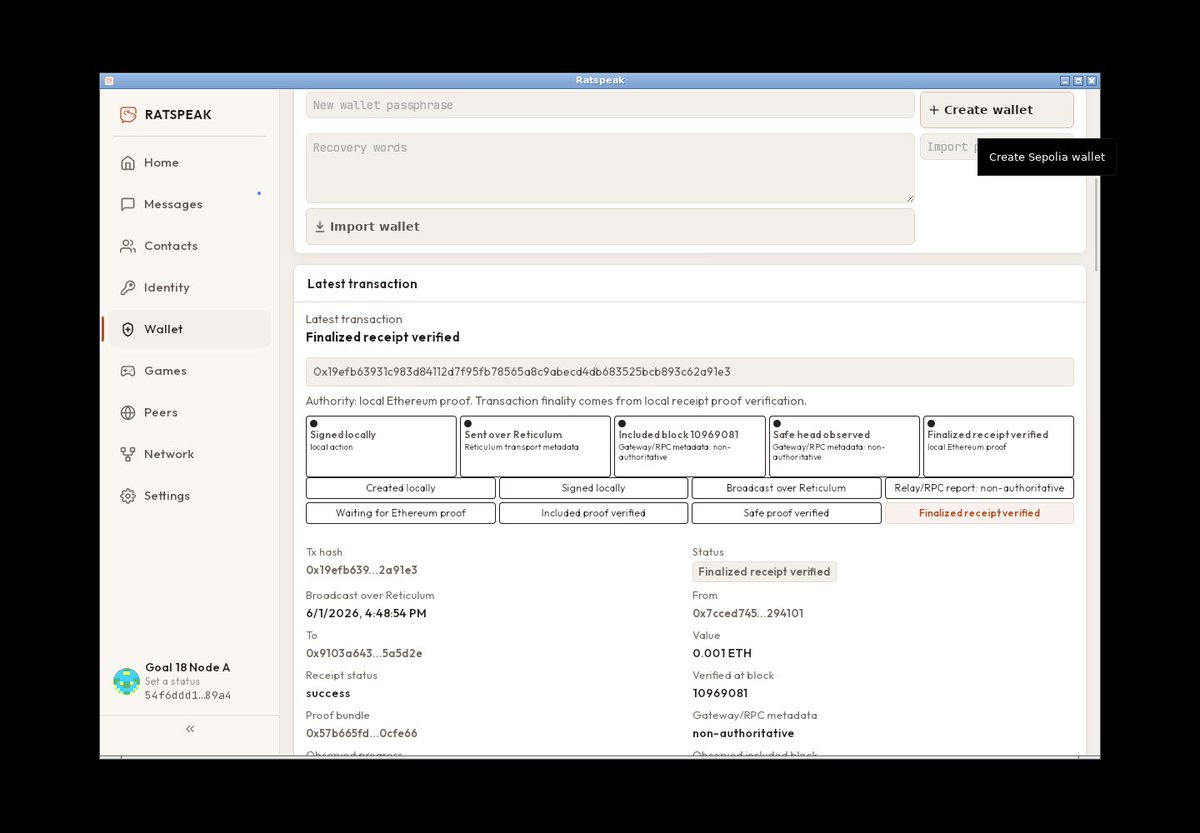Click Relay/RPC report non-authoritative chip
This screenshot has height=833, width=1200.
[x=979, y=488]
